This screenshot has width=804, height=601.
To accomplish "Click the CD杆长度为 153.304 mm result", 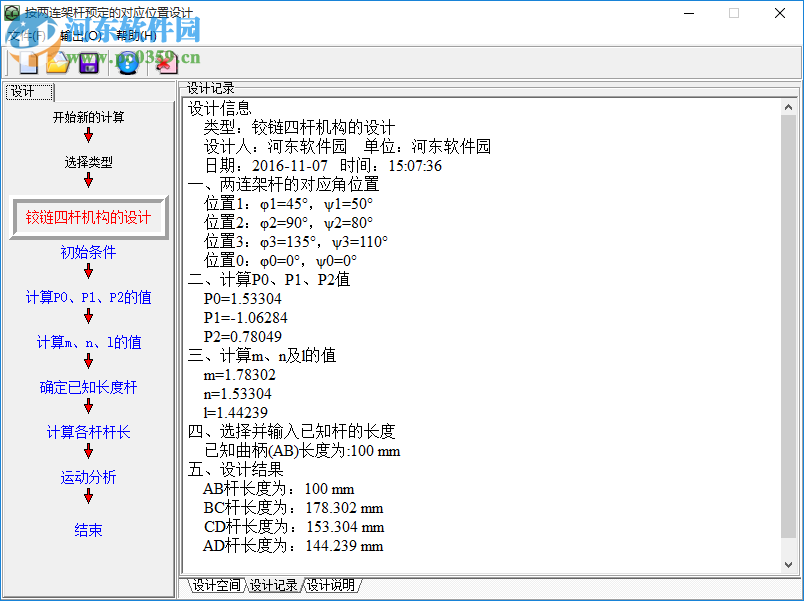I will click(294, 526).
